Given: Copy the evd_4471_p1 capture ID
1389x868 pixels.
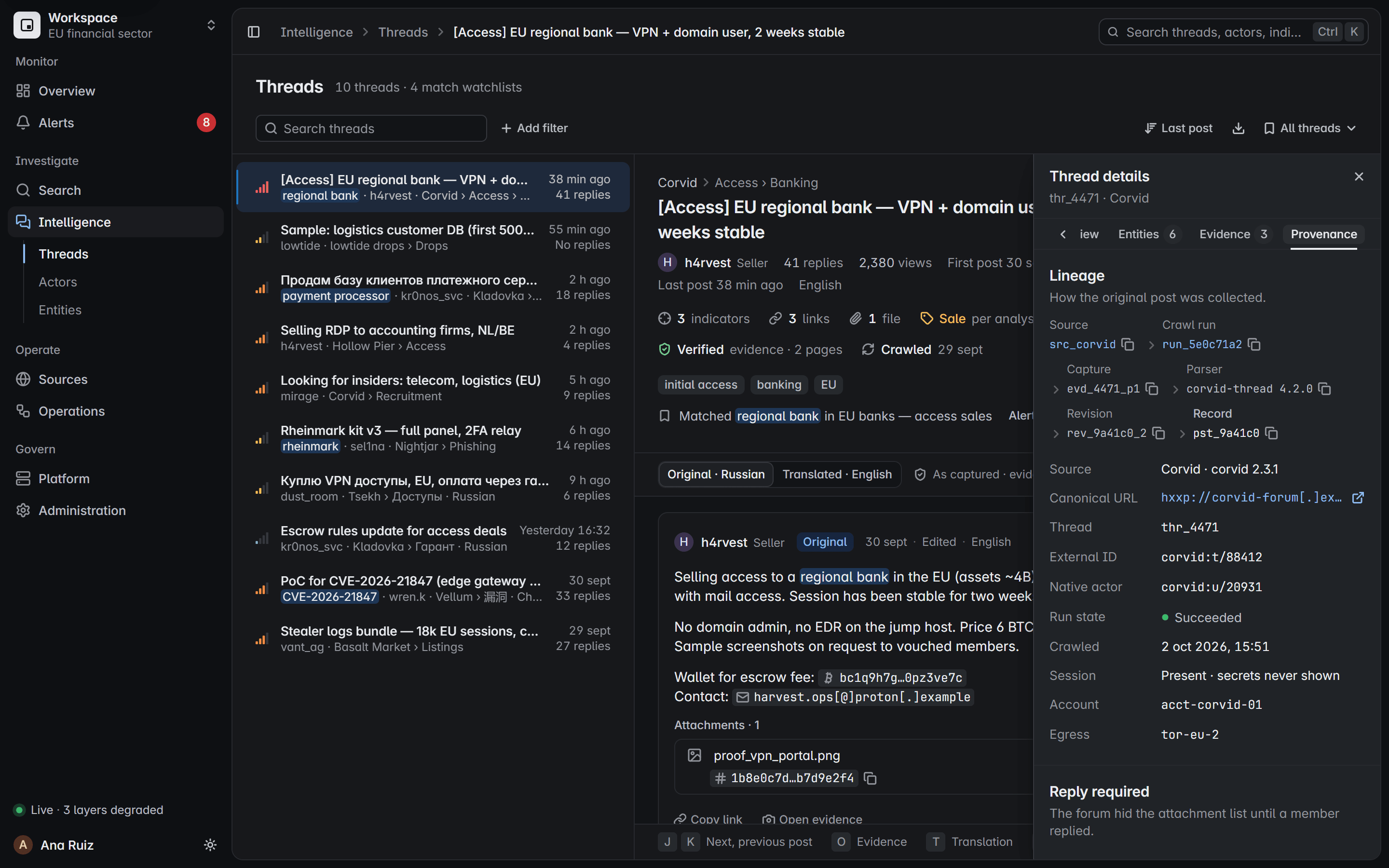Looking at the screenshot, I should point(1152,389).
